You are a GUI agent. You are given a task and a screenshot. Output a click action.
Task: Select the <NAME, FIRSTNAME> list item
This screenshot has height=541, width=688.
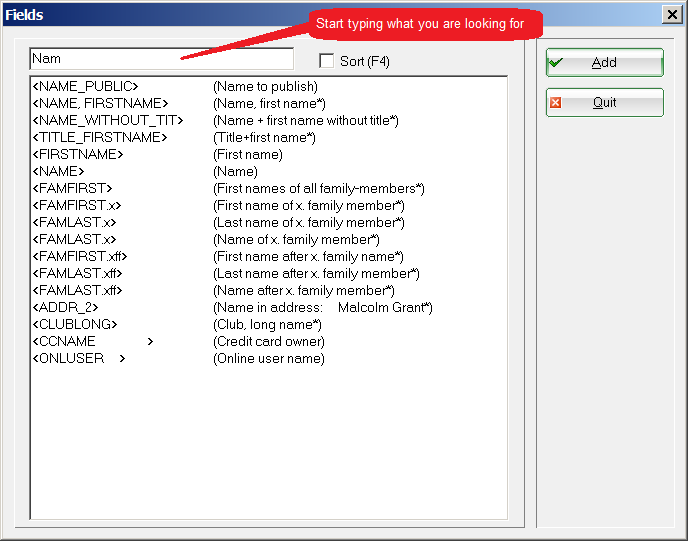pyautogui.click(x=100, y=104)
